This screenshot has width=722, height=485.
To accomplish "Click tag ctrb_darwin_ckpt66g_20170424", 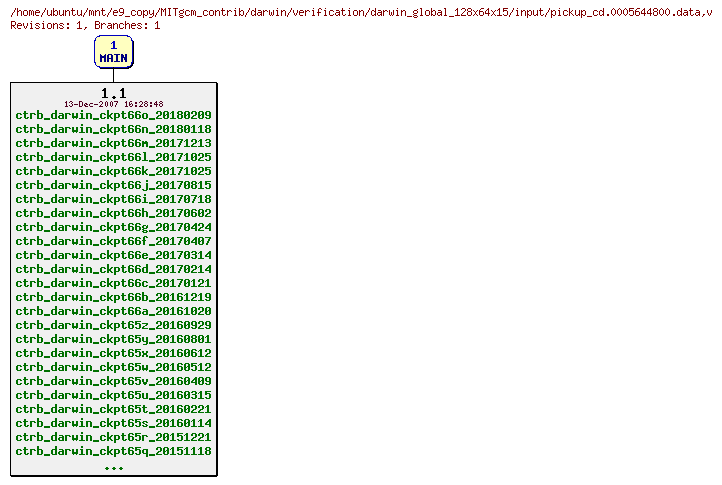I will pos(114,227).
